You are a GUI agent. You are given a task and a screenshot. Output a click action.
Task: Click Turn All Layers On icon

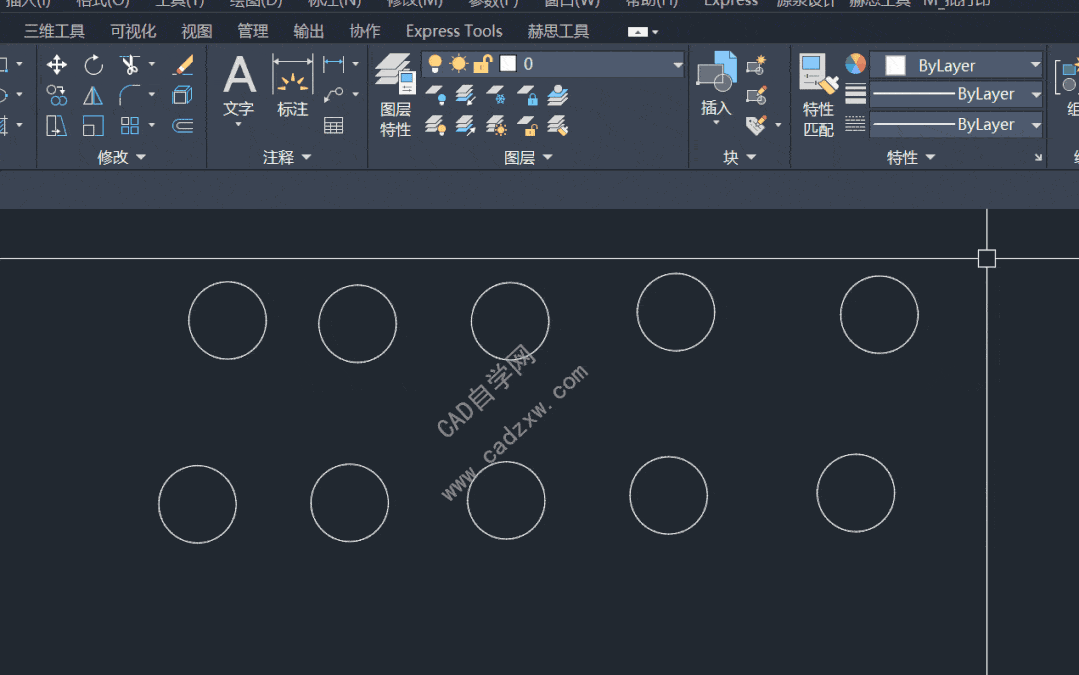pos(435,126)
